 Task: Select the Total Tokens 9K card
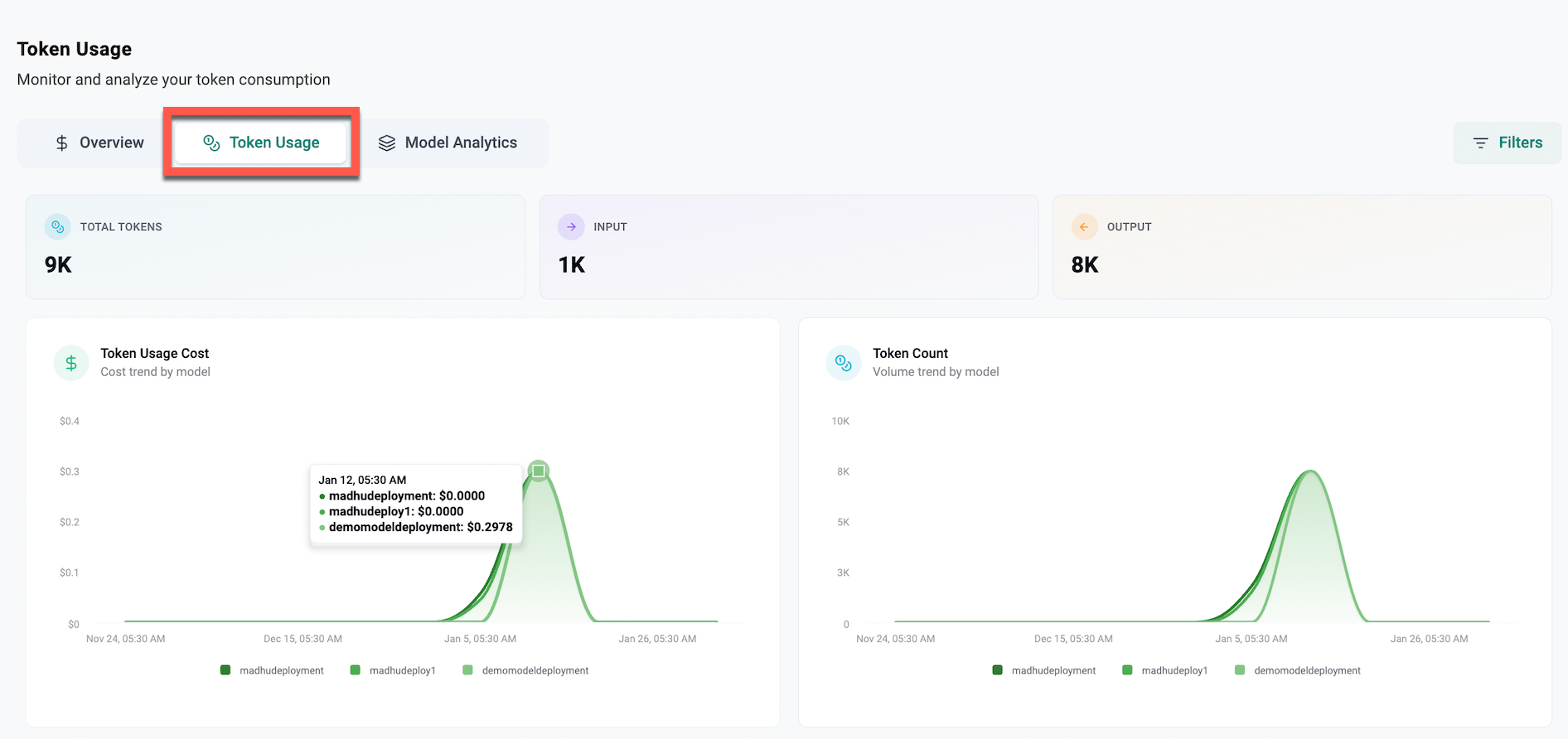(275, 247)
